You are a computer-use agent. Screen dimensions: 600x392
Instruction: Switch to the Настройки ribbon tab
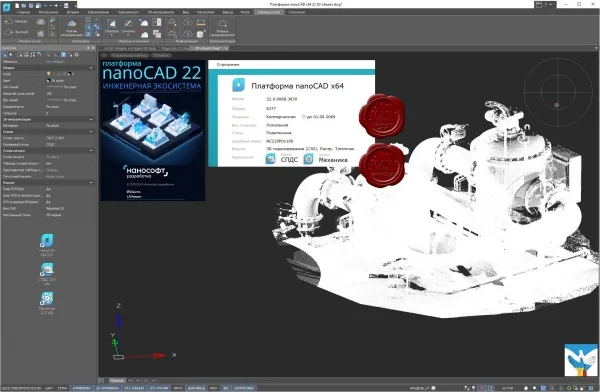tap(205, 12)
